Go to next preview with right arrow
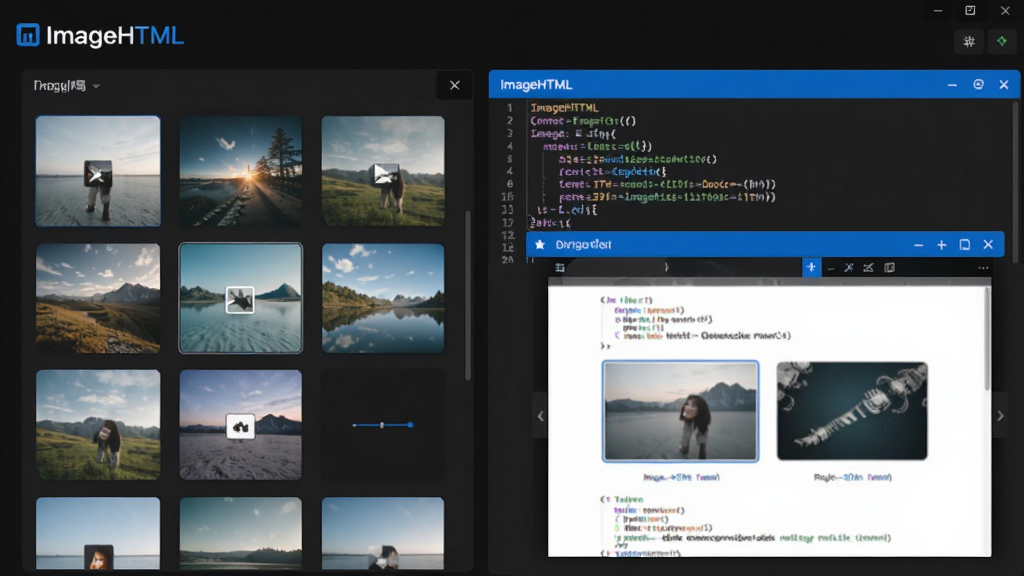This screenshot has height=576, width=1024. (1000, 416)
